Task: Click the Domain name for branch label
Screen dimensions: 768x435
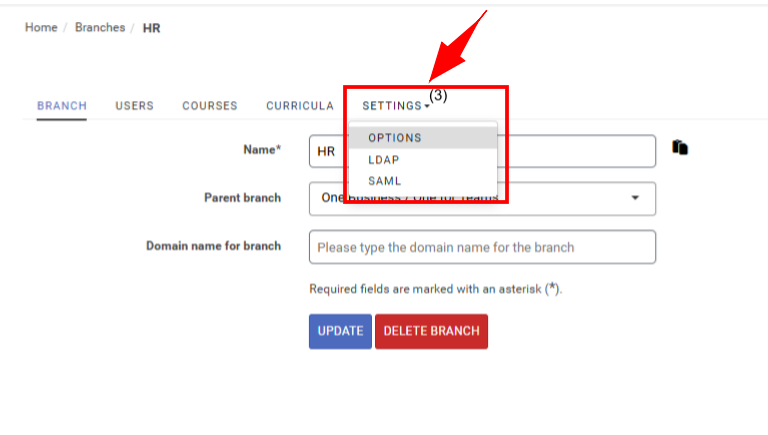Action: click(213, 246)
